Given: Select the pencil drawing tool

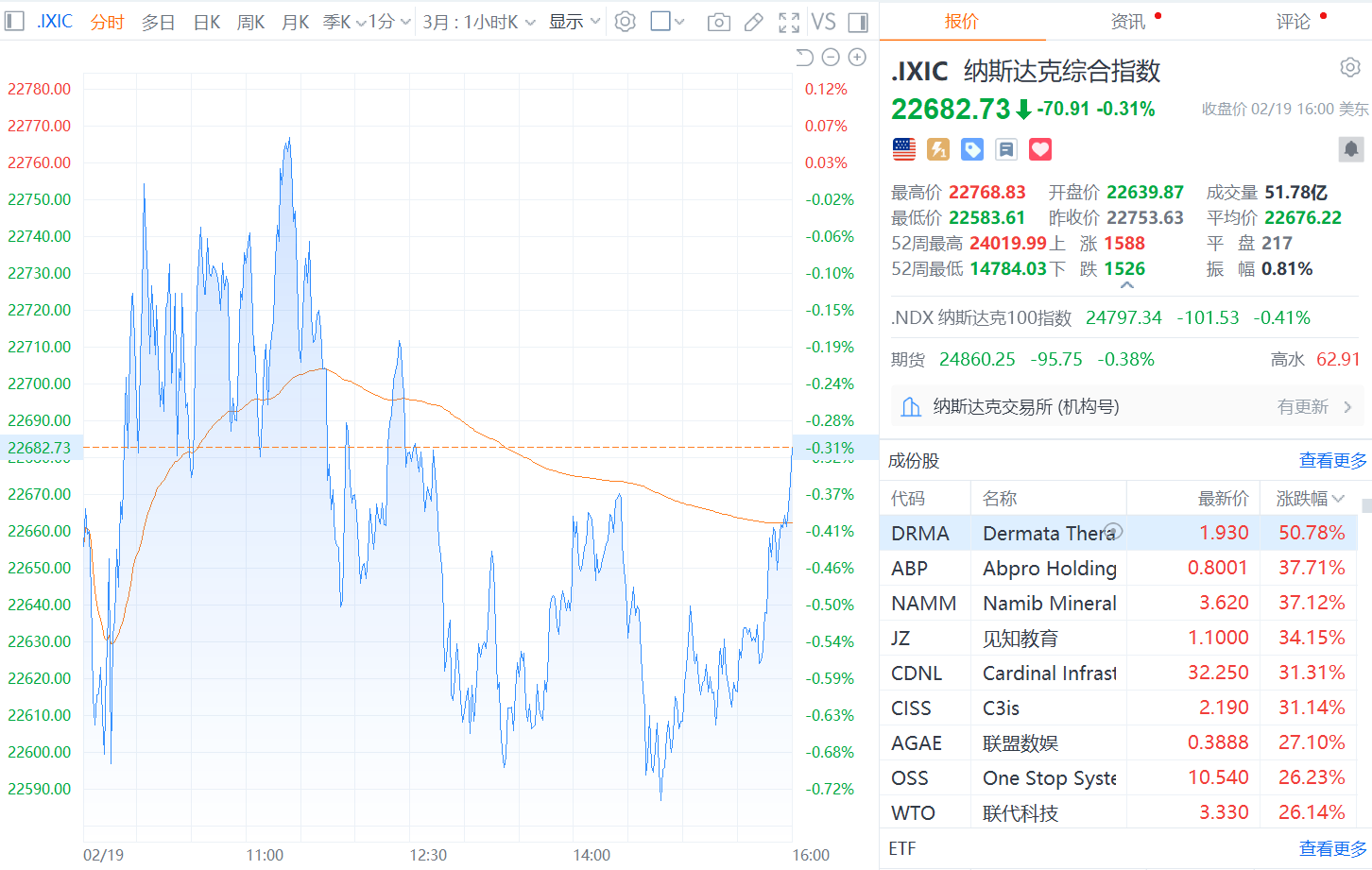Looking at the screenshot, I should [753, 22].
